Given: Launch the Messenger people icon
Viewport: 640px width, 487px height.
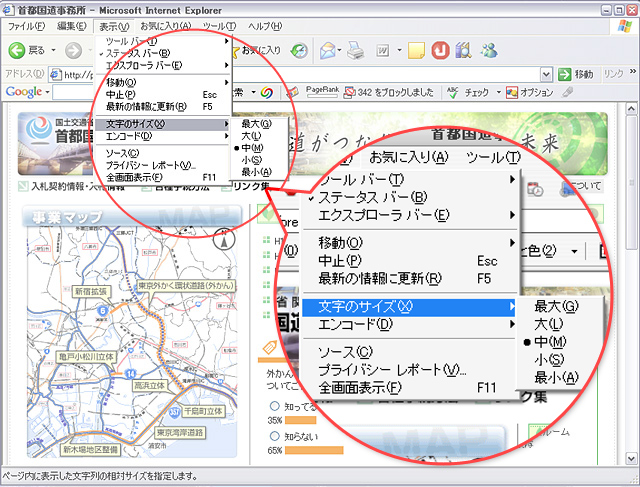Looking at the screenshot, I should tap(489, 50).
